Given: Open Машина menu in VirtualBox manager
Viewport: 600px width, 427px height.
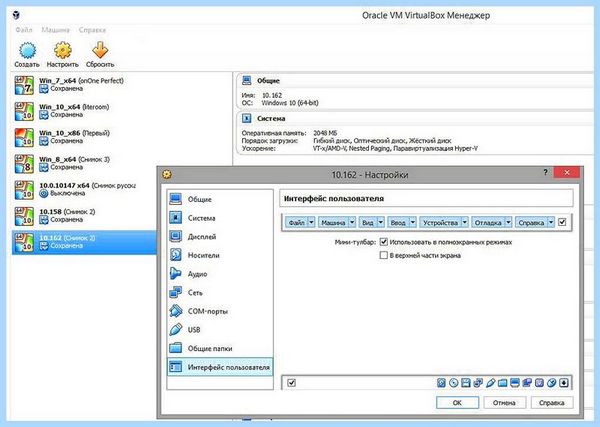Looking at the screenshot, I should pos(55,30).
